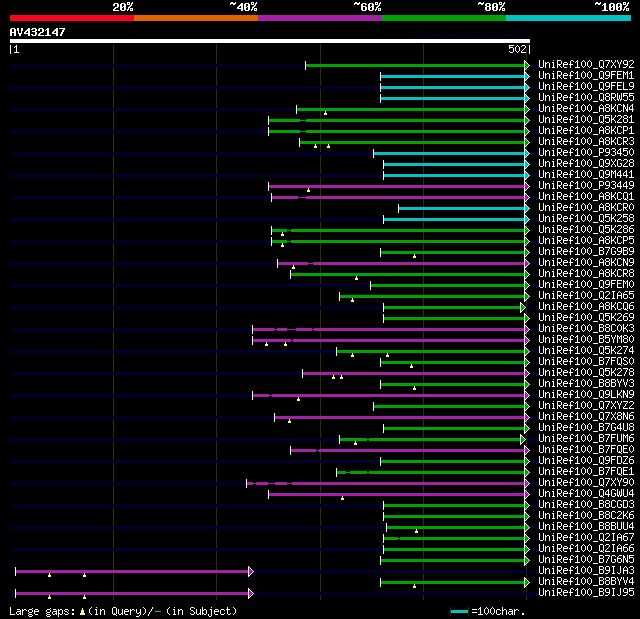Click the cyan Q9FEM1 alignment bar
The image size is (640, 619).
click(455, 76)
